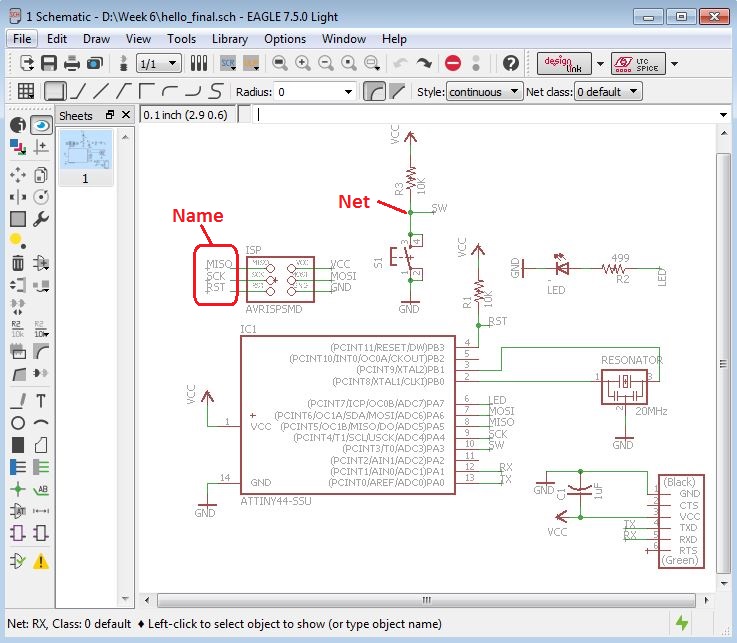Select the Junction green cross tool
This screenshot has height=643, width=737.
click(x=18, y=489)
